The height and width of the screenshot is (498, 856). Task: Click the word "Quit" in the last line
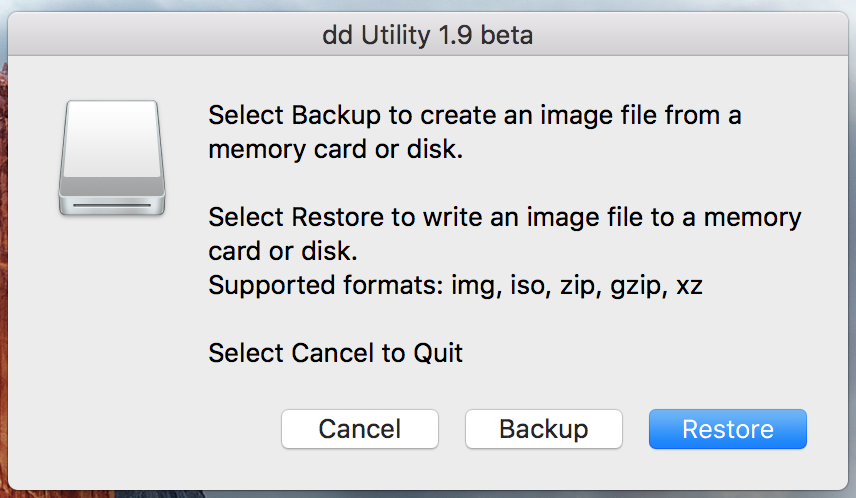pos(437,353)
